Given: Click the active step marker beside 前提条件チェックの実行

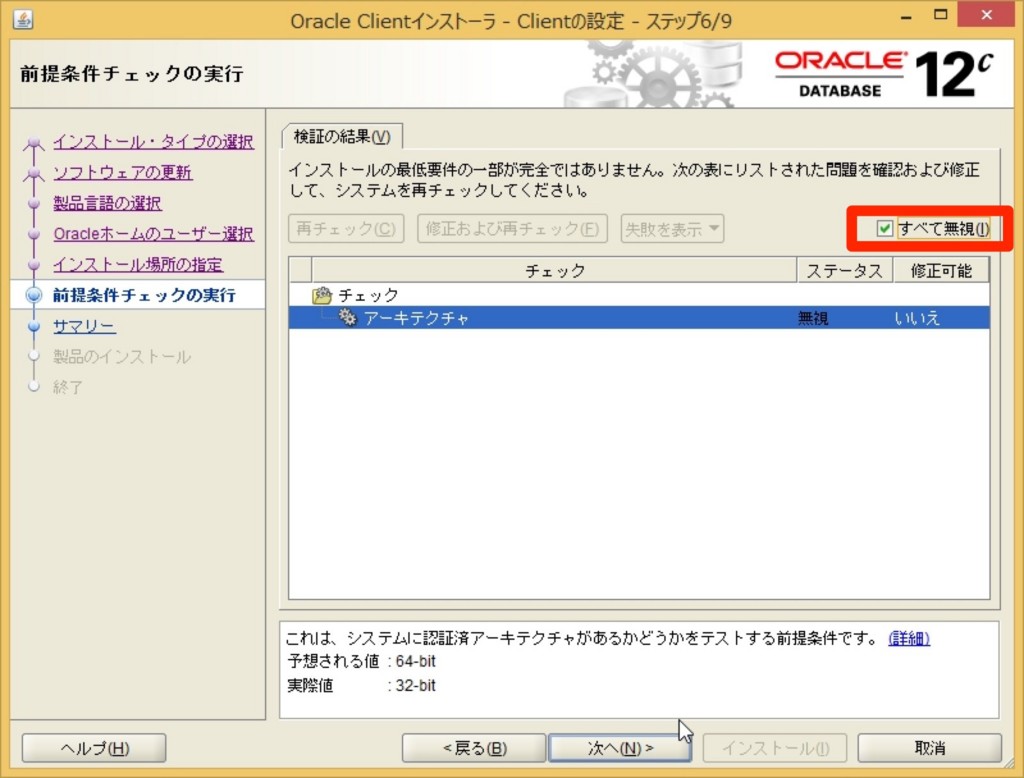Looking at the screenshot, I should click(x=34, y=295).
